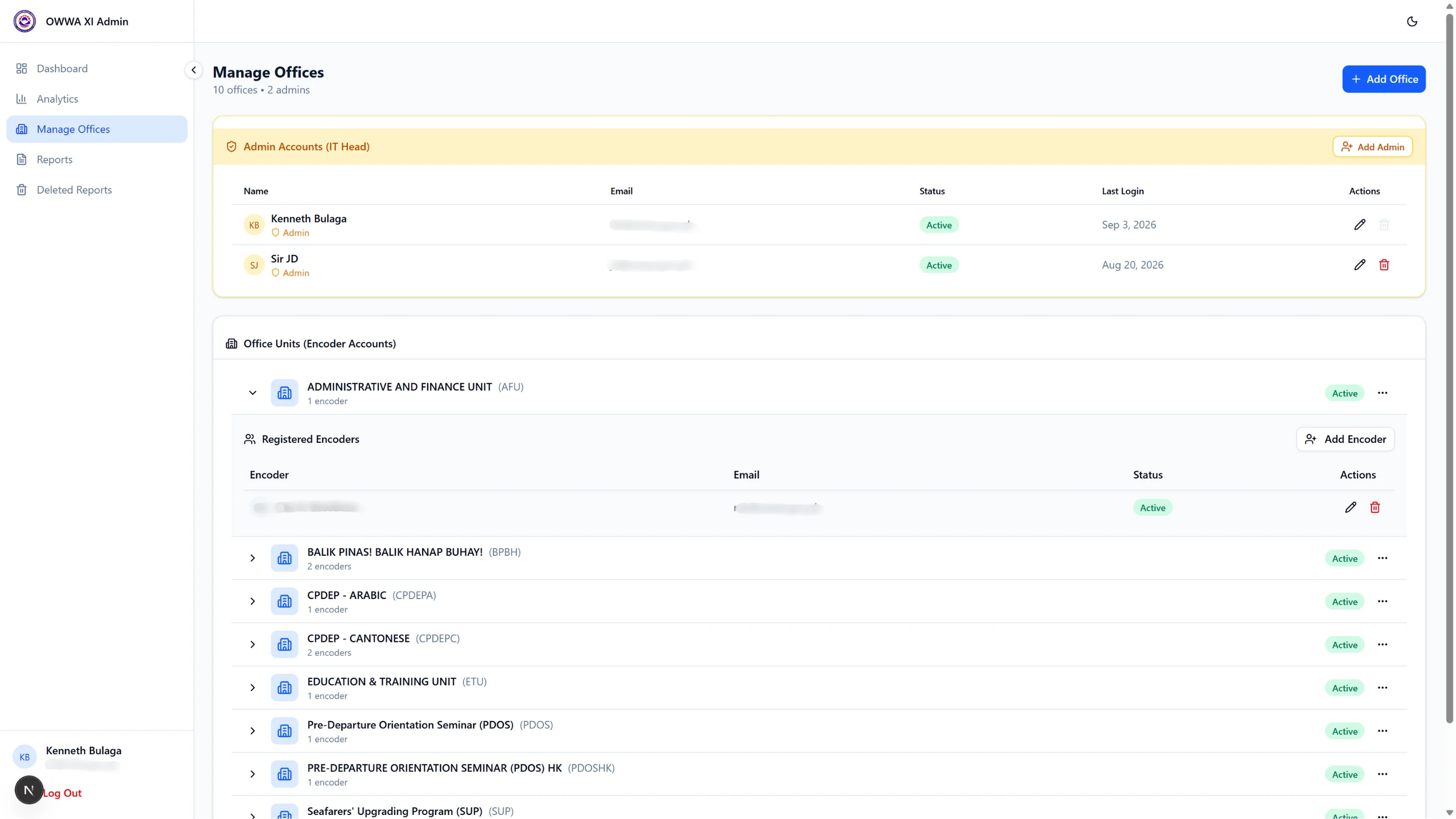Click the Add Admin button
The height and width of the screenshot is (819, 1456).
point(1373,147)
